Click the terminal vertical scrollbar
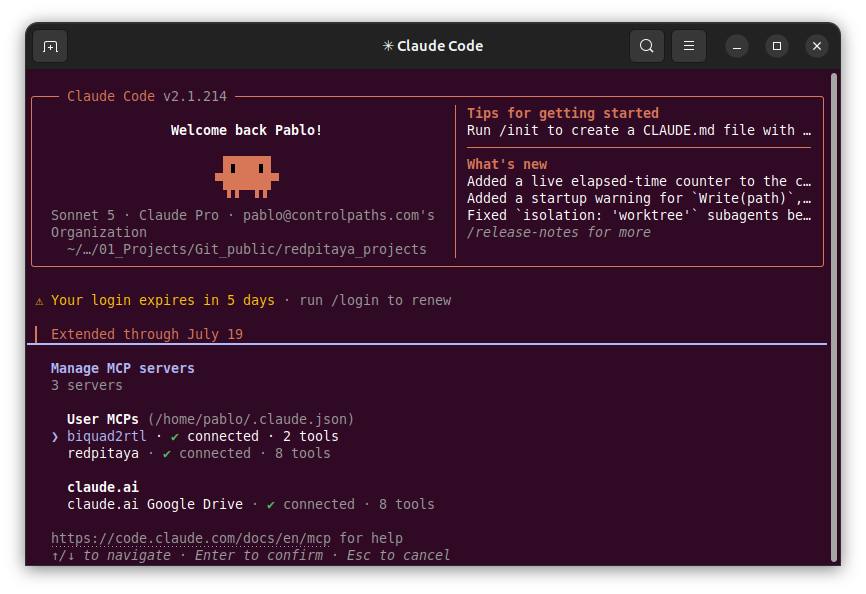 click(x=834, y=317)
